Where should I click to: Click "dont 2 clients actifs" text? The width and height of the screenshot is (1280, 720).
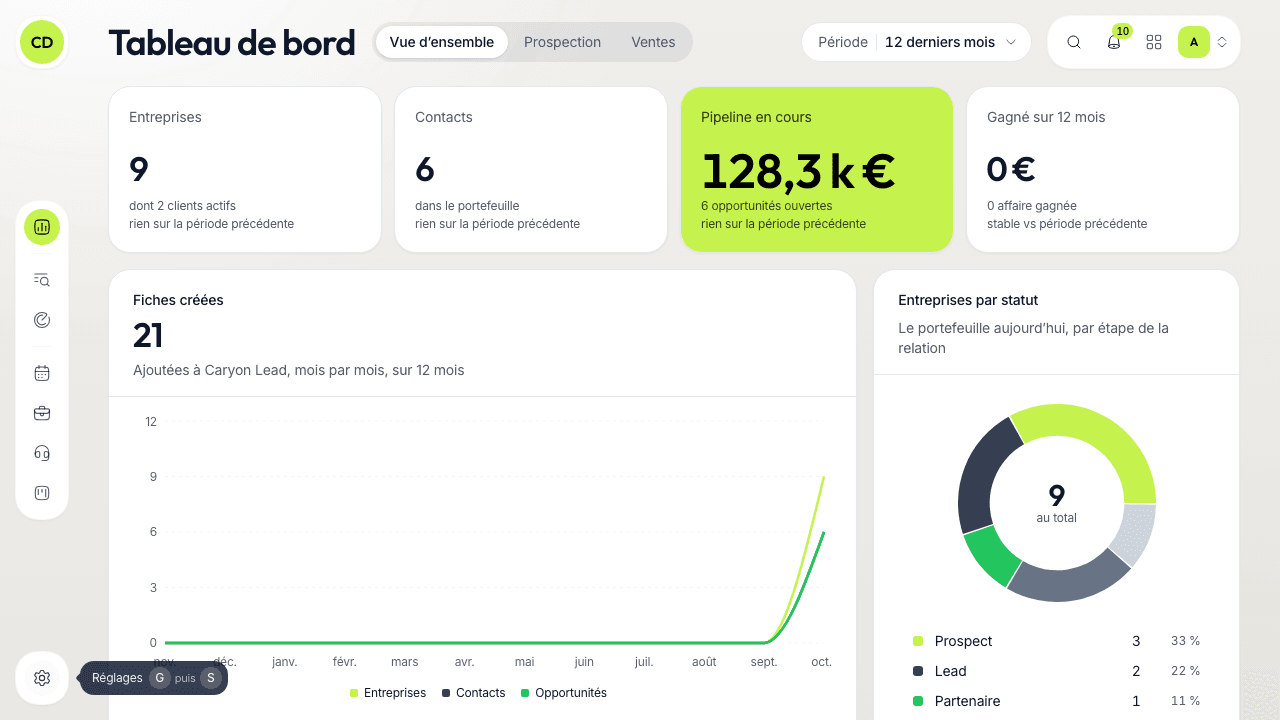[x=182, y=206]
